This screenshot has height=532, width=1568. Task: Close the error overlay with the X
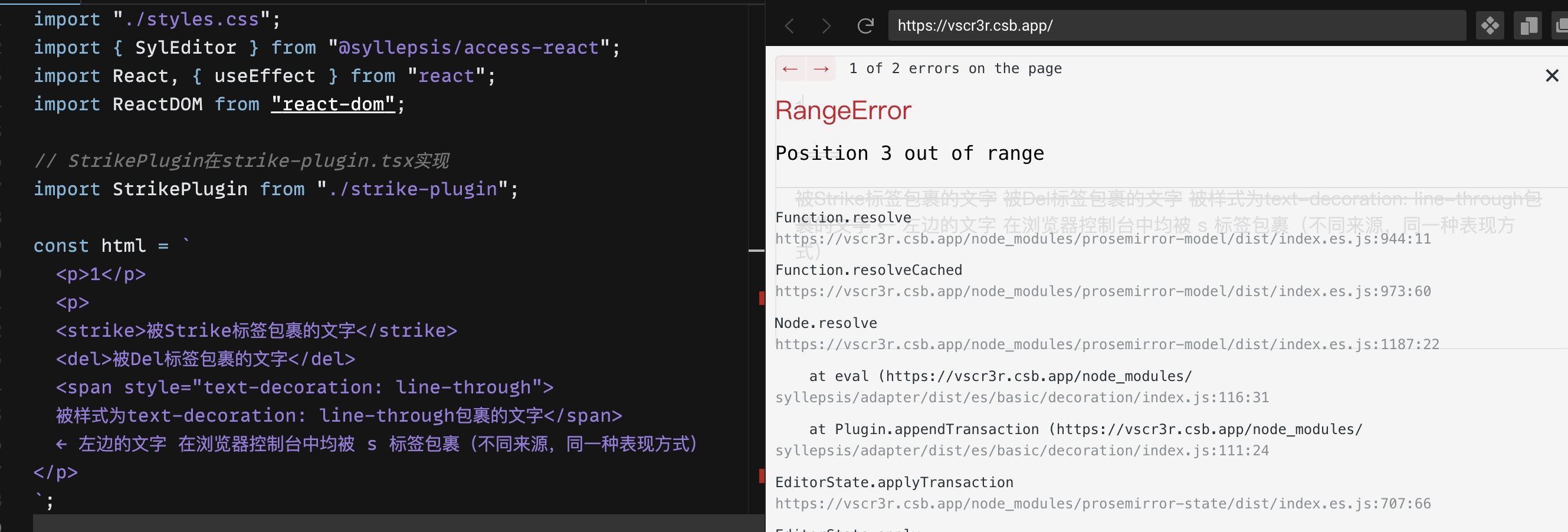point(1552,75)
